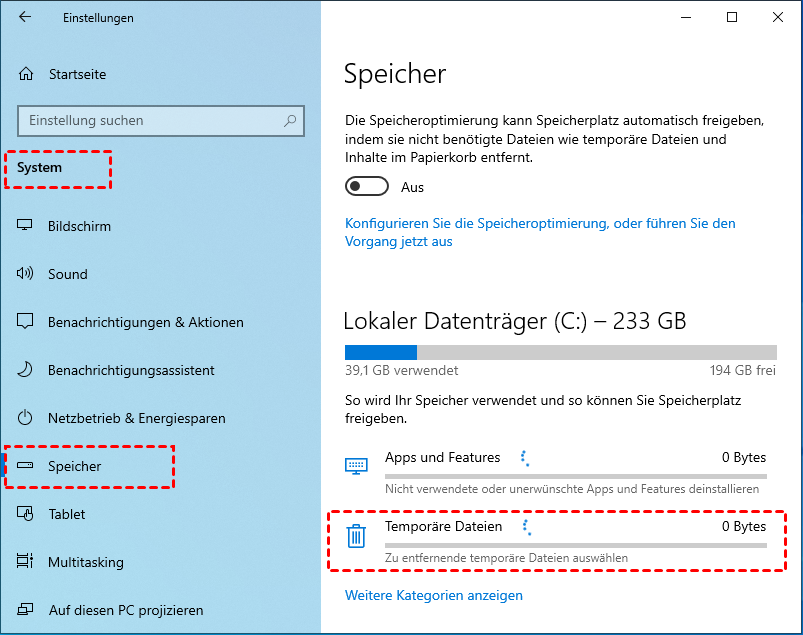Click the back arrow icon
This screenshot has height=635, width=803.
(x=25, y=17)
